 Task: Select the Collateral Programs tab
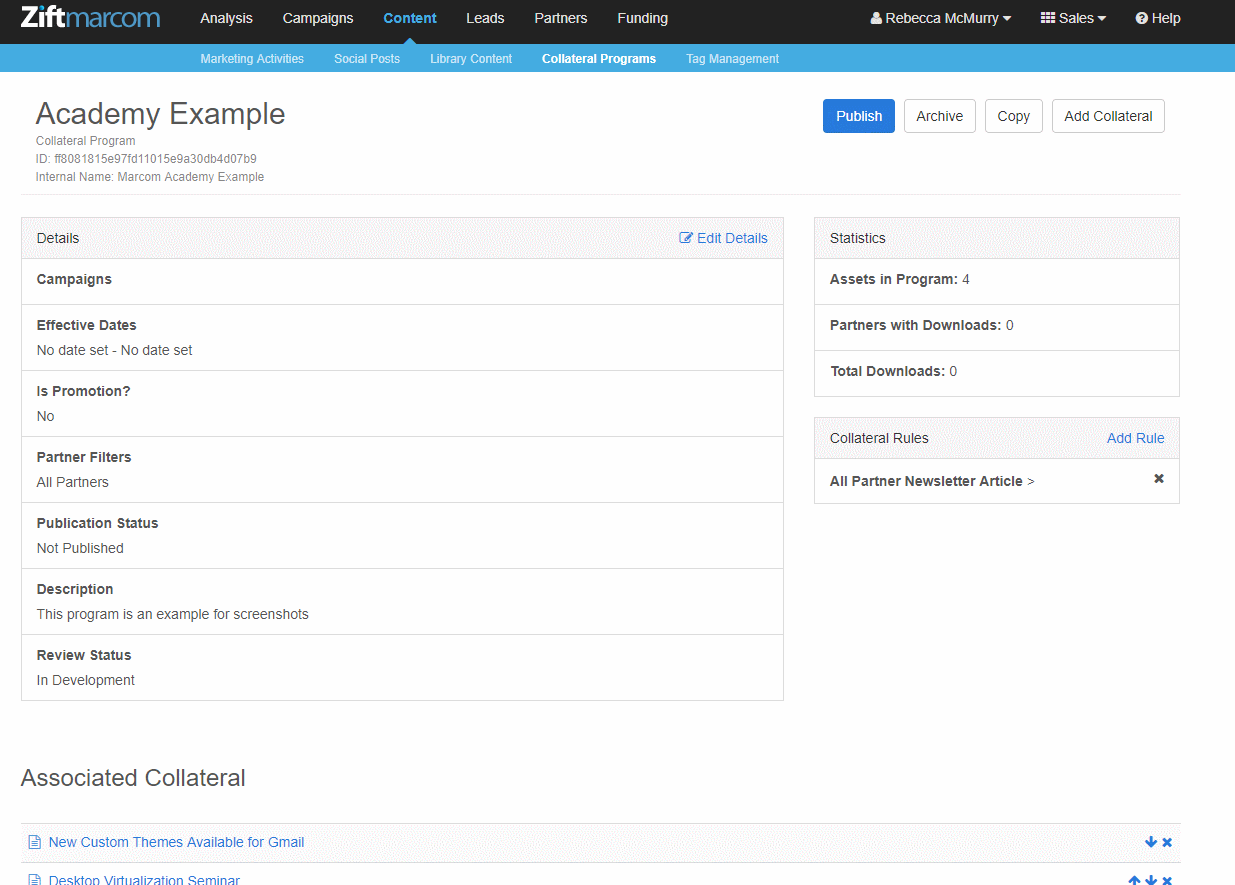point(599,59)
